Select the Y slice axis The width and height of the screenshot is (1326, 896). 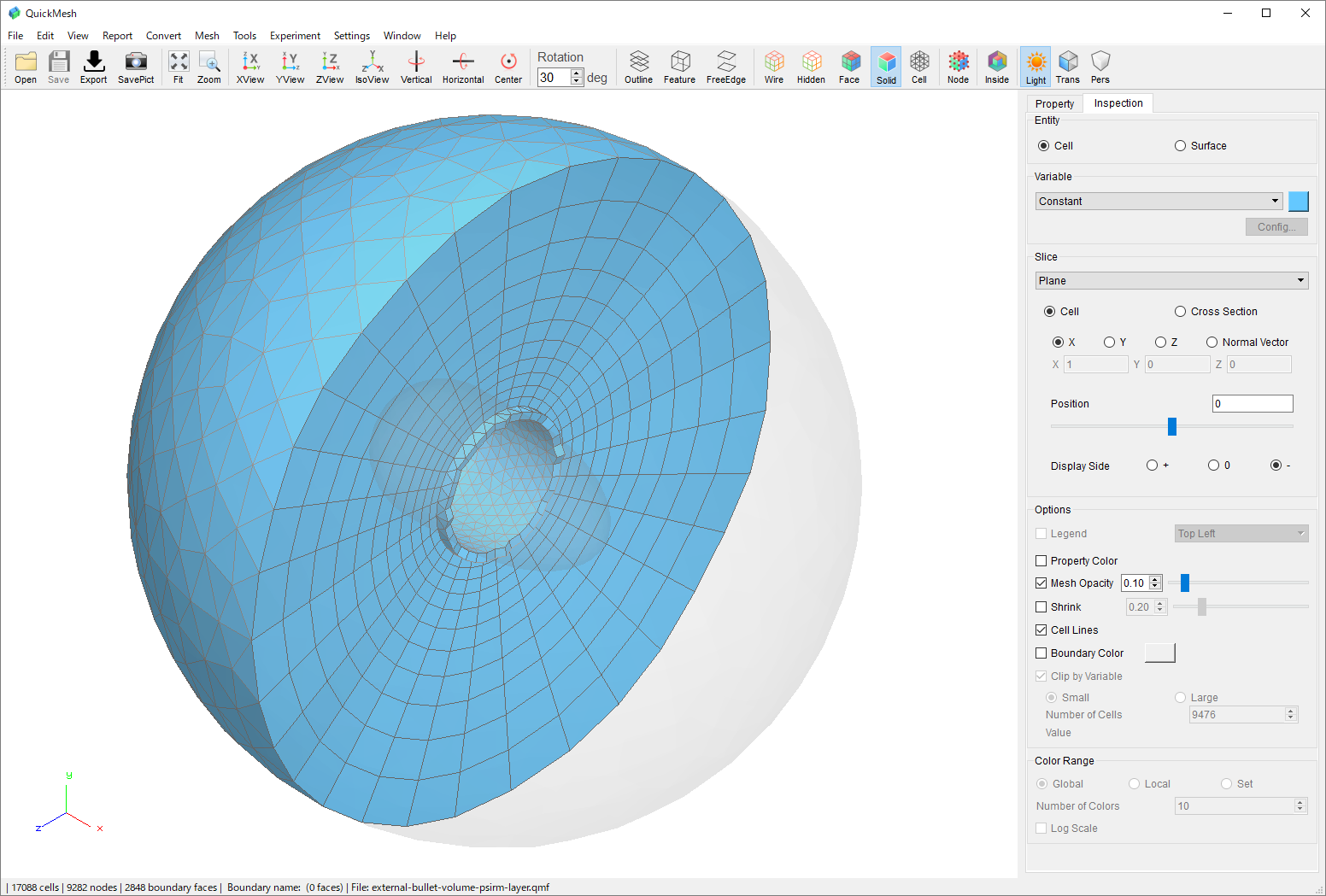(1109, 343)
